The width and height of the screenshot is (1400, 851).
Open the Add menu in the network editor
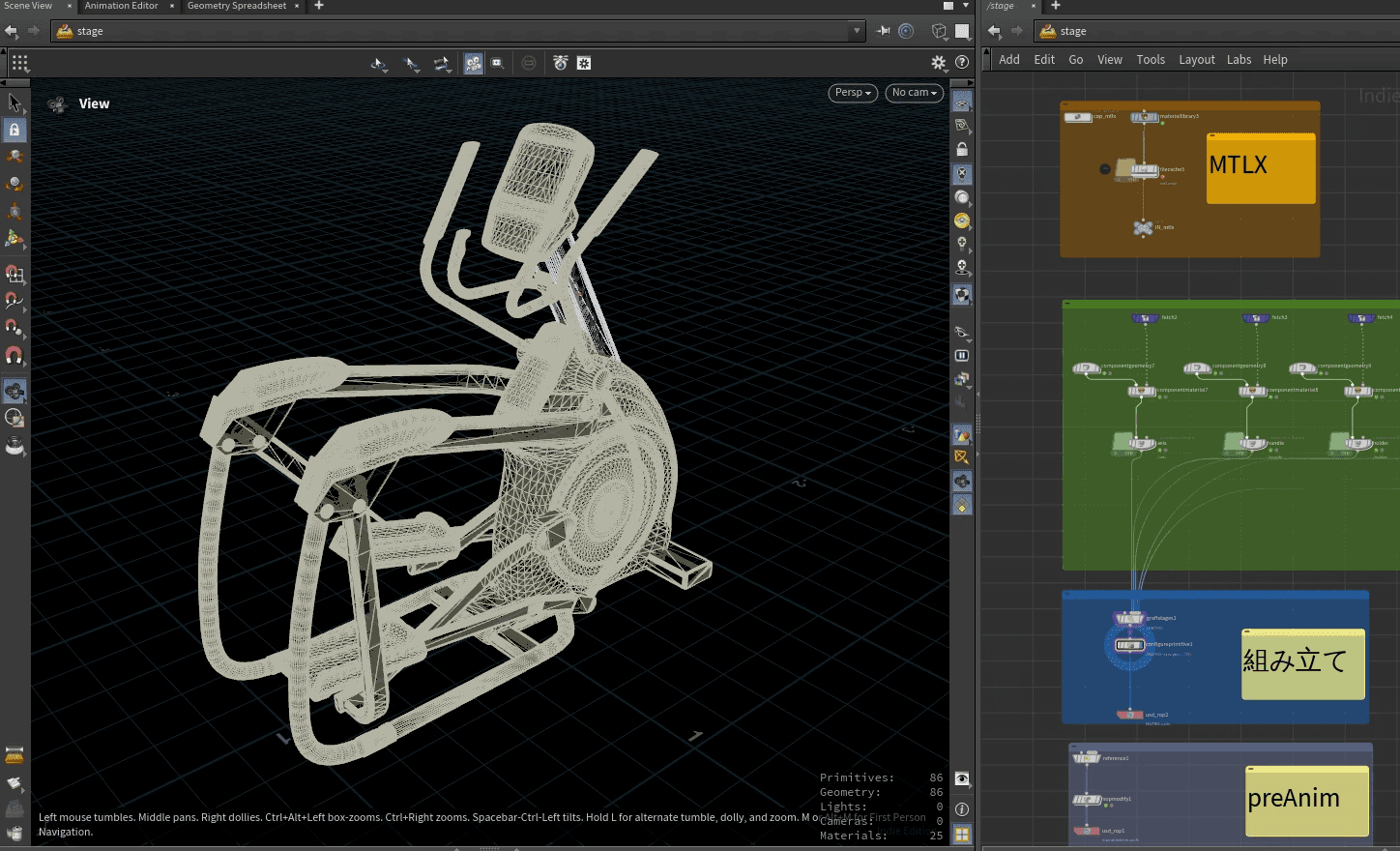pyautogui.click(x=1009, y=60)
